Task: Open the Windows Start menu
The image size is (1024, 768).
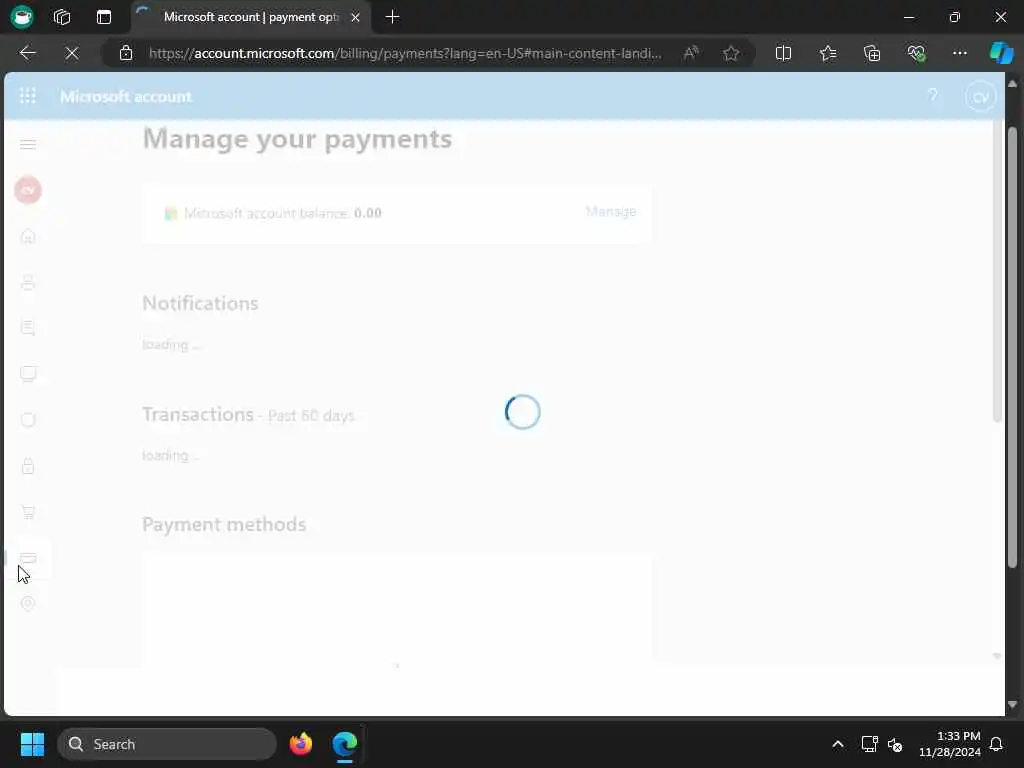Action: click(32, 744)
